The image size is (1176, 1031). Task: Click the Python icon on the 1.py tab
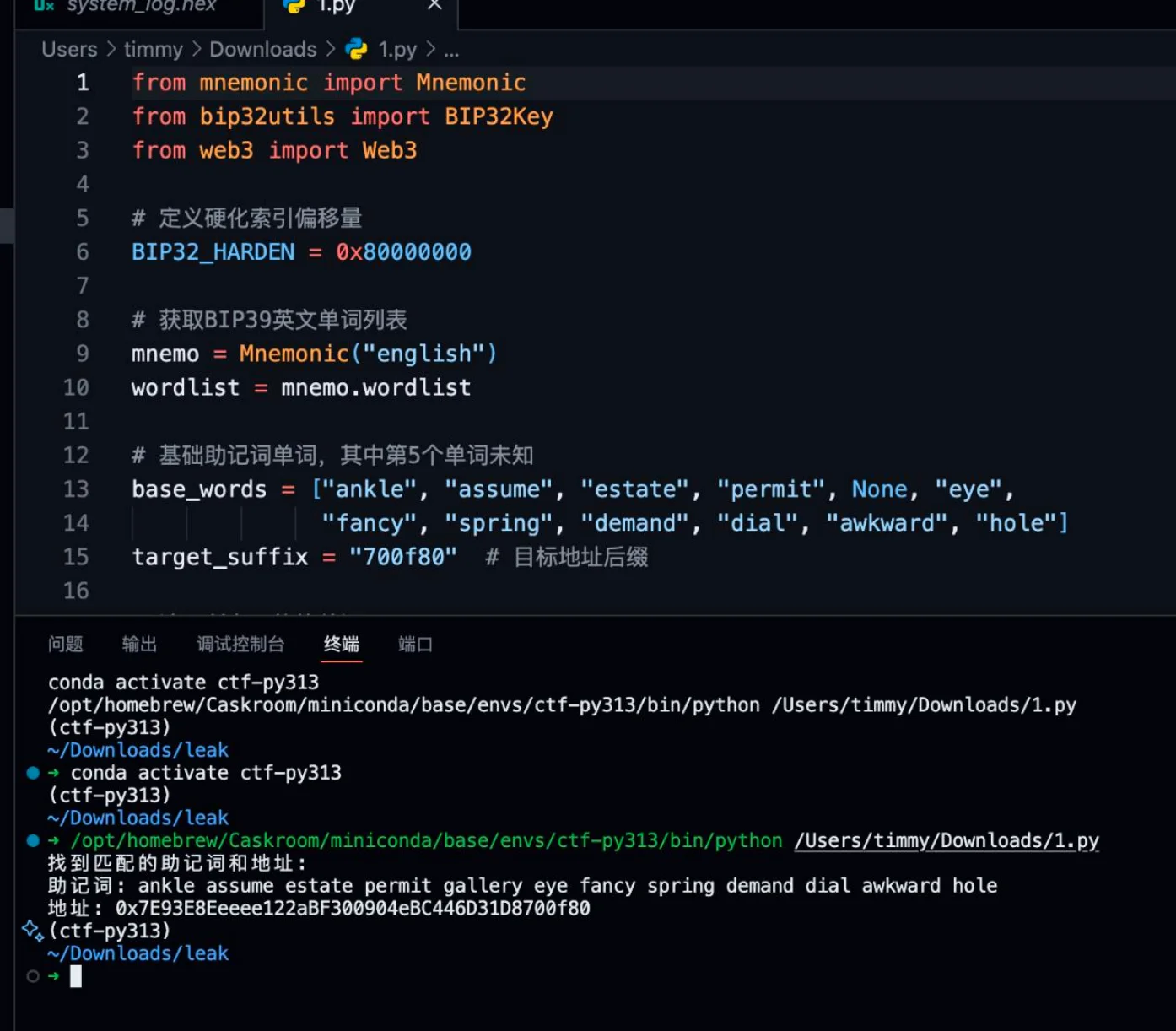(294, 5)
